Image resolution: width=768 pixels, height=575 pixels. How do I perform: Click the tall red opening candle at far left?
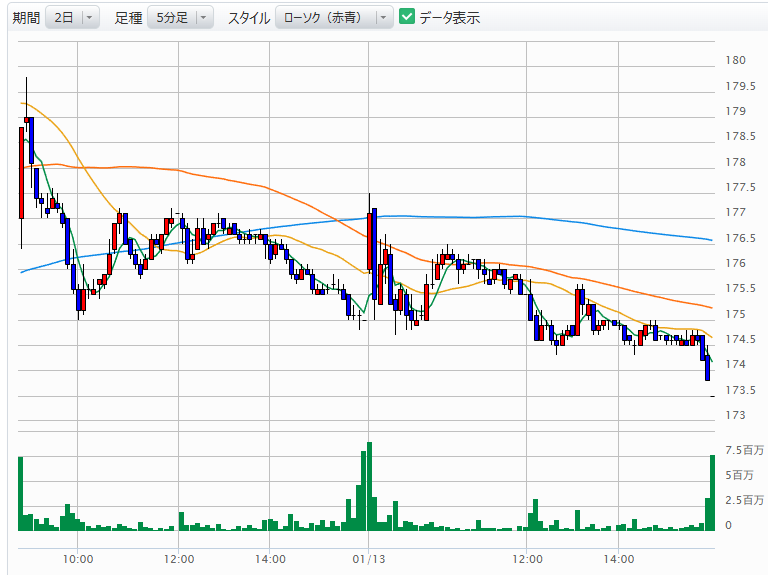(x=20, y=170)
